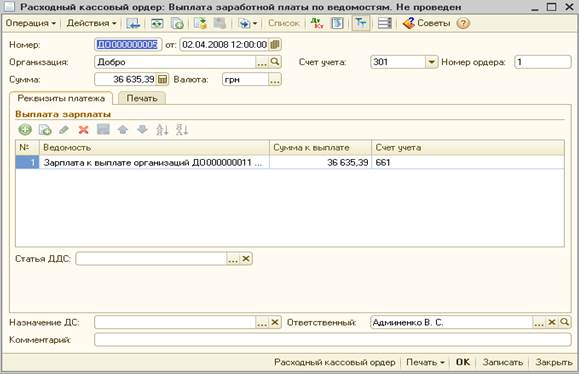Expand the Счет учета 301 dropdown
The height and width of the screenshot is (374, 579).
[431, 62]
